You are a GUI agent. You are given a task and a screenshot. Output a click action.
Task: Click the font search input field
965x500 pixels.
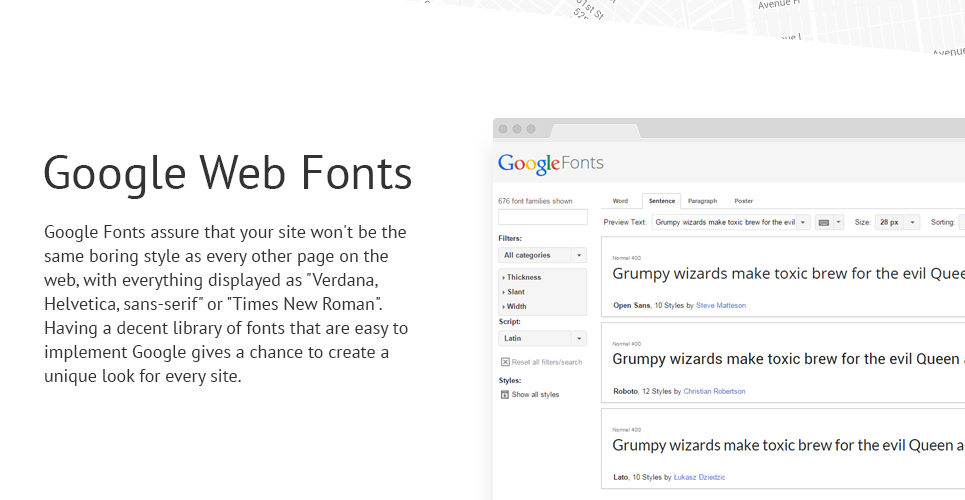pyautogui.click(x=543, y=217)
